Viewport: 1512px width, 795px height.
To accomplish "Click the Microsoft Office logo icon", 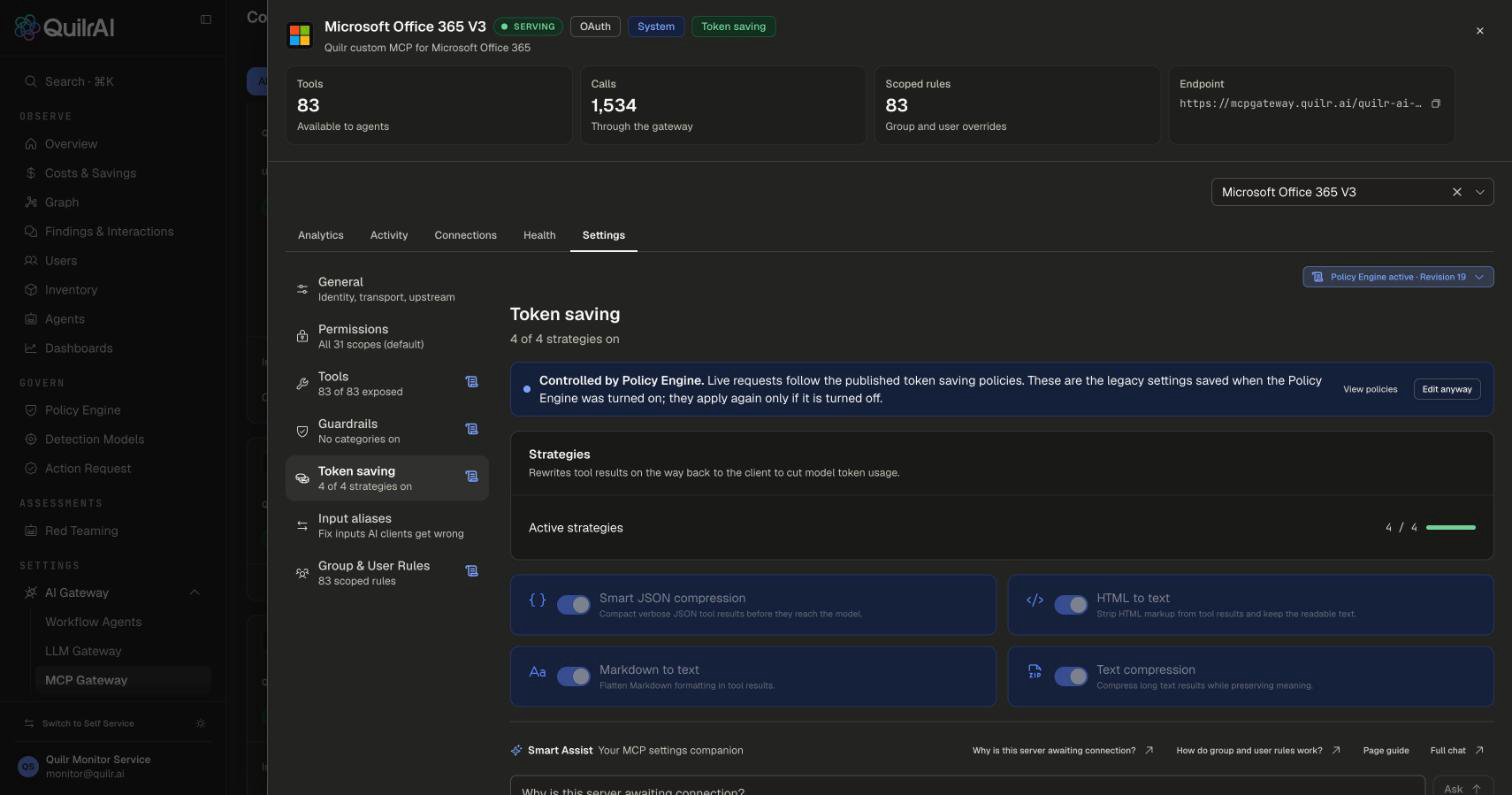I will [x=299, y=35].
